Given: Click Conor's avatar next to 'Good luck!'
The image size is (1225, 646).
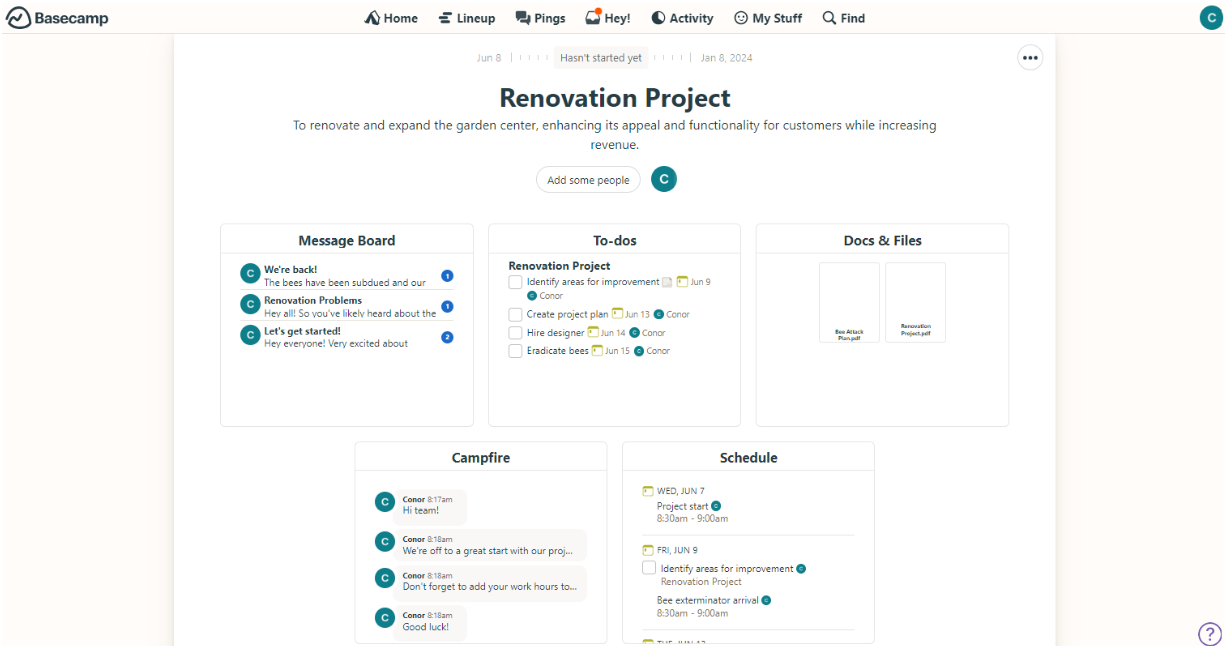Looking at the screenshot, I should (x=384, y=618).
